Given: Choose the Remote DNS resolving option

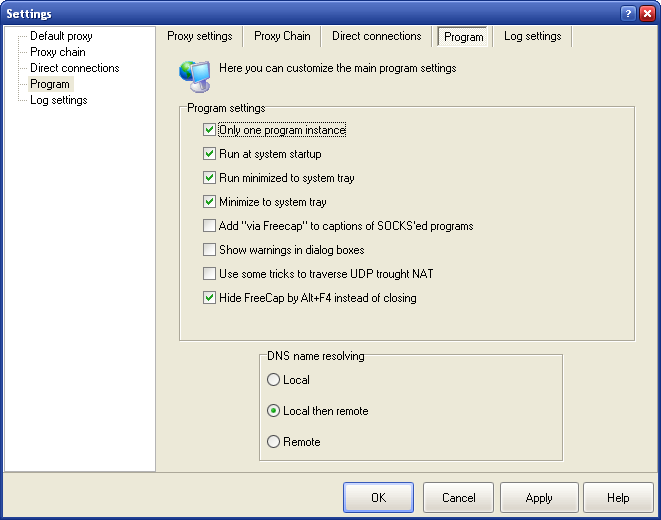Looking at the screenshot, I should click(274, 442).
